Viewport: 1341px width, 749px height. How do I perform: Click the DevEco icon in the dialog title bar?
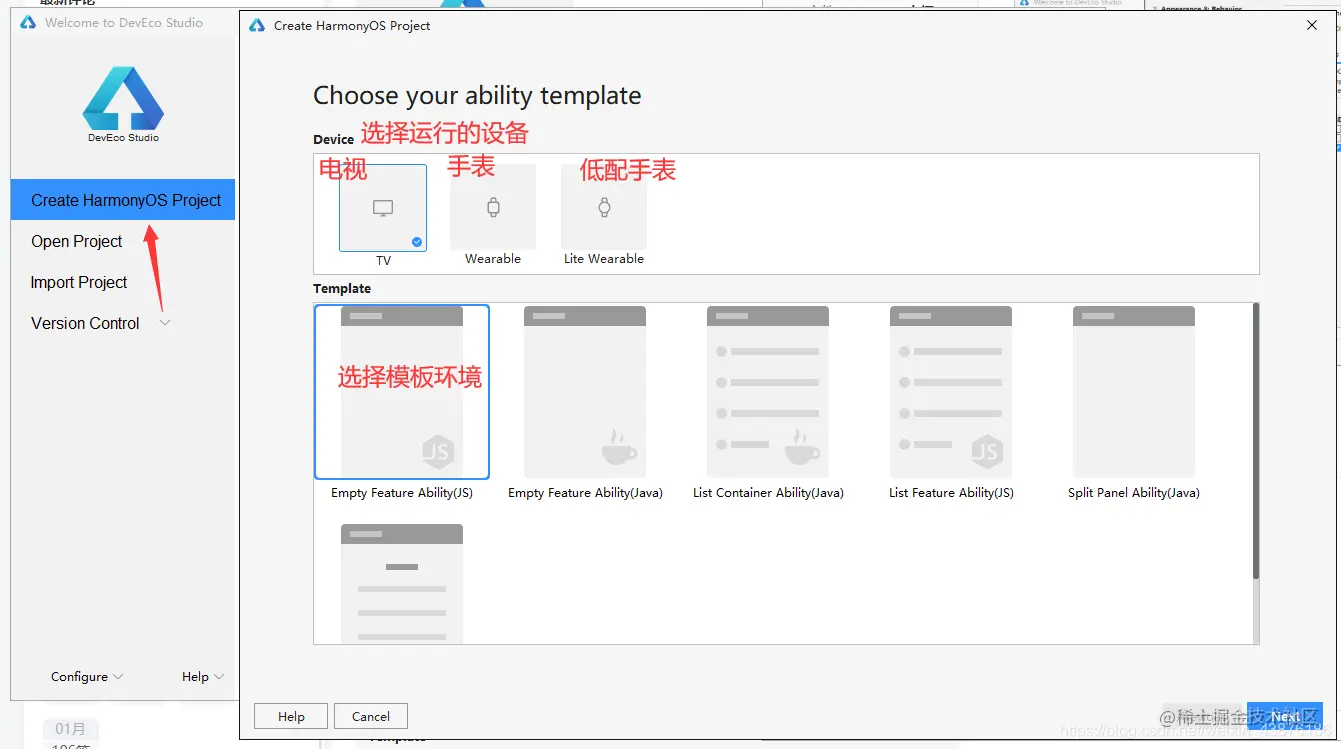[257, 25]
